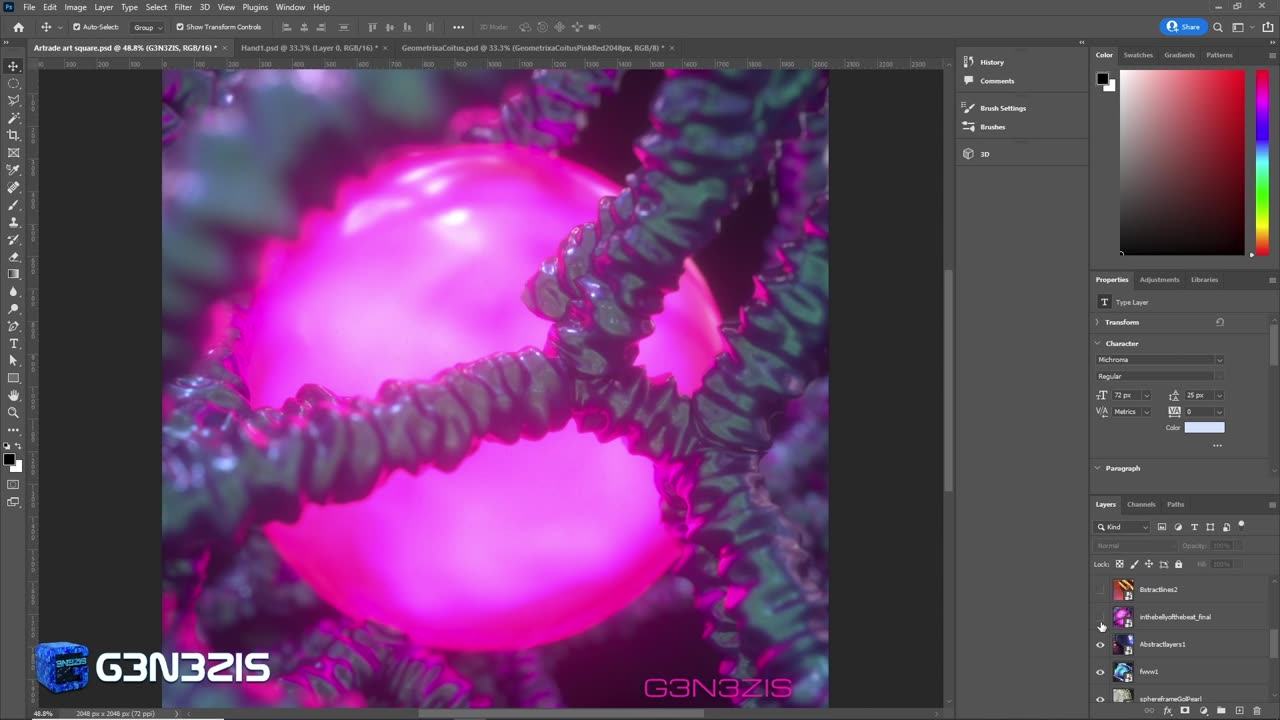Select the Horizontal Type tool
Screen dimensions: 1280x720
pyautogui.click(x=13, y=343)
